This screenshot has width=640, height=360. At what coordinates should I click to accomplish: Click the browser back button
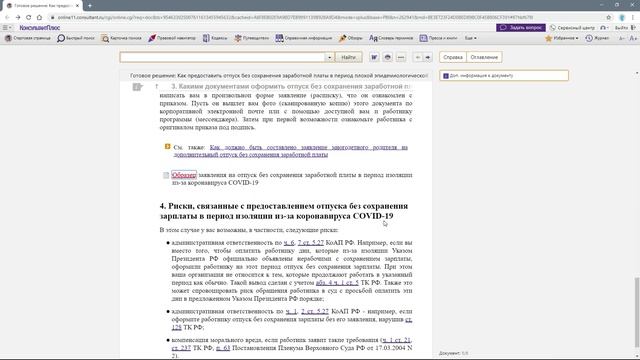coord(7,17)
